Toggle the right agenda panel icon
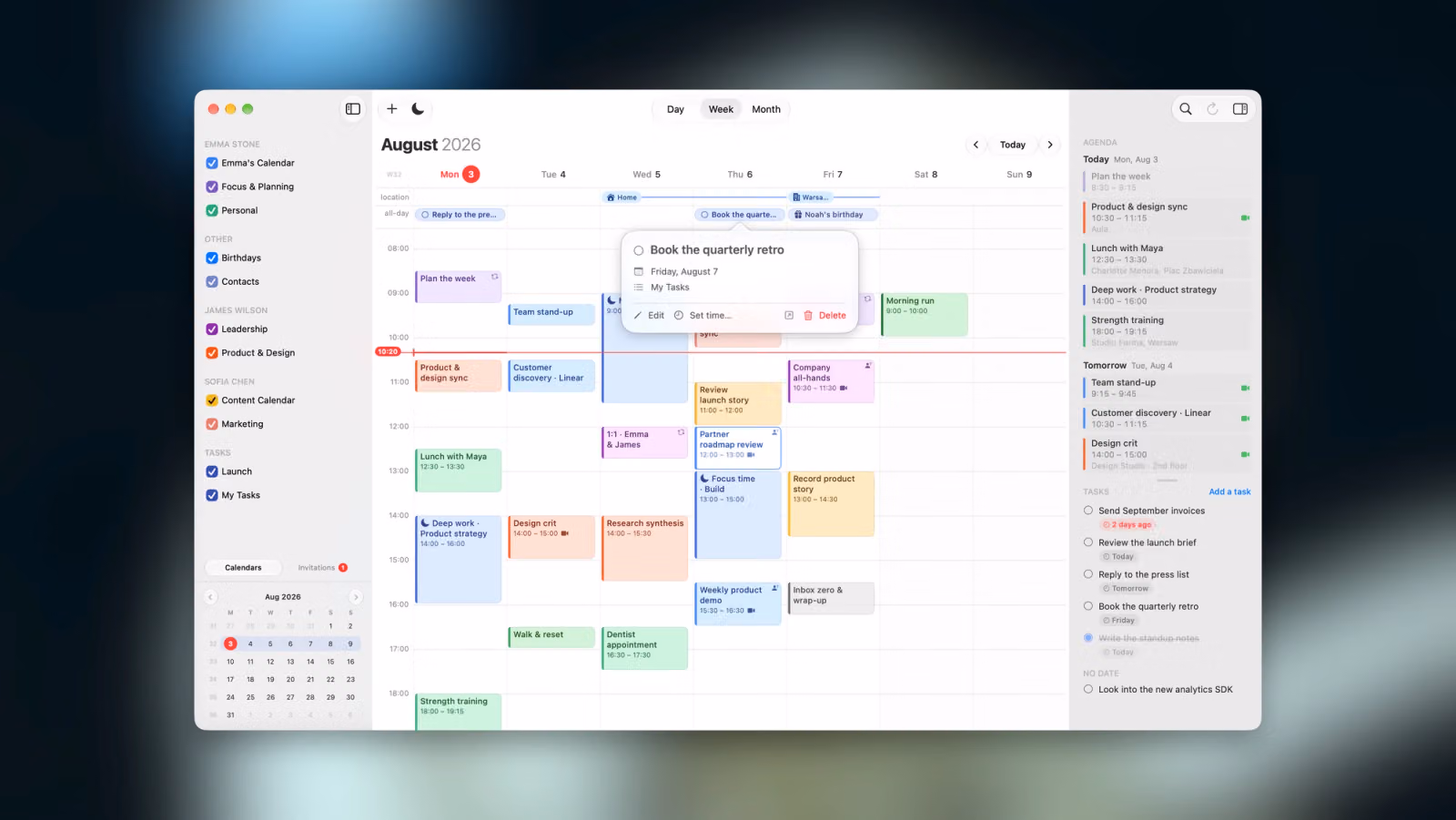This screenshot has height=820, width=1456. [1240, 109]
